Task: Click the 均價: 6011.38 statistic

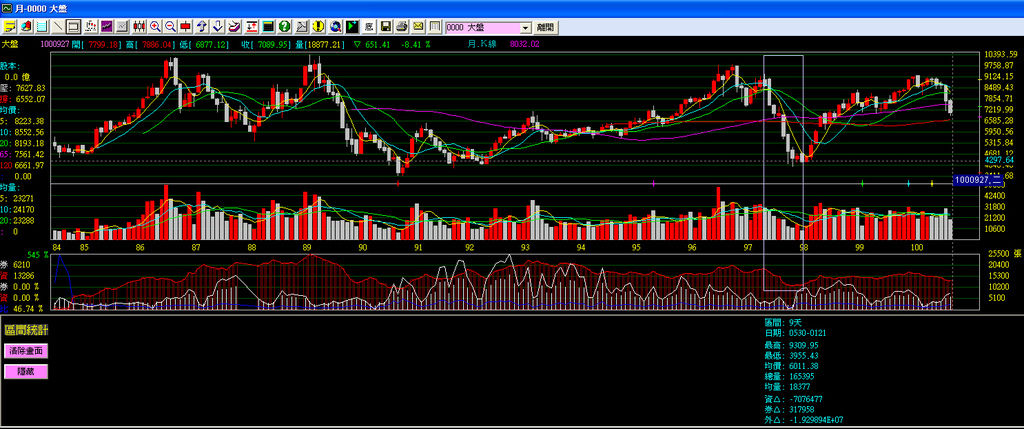Action: (792, 366)
